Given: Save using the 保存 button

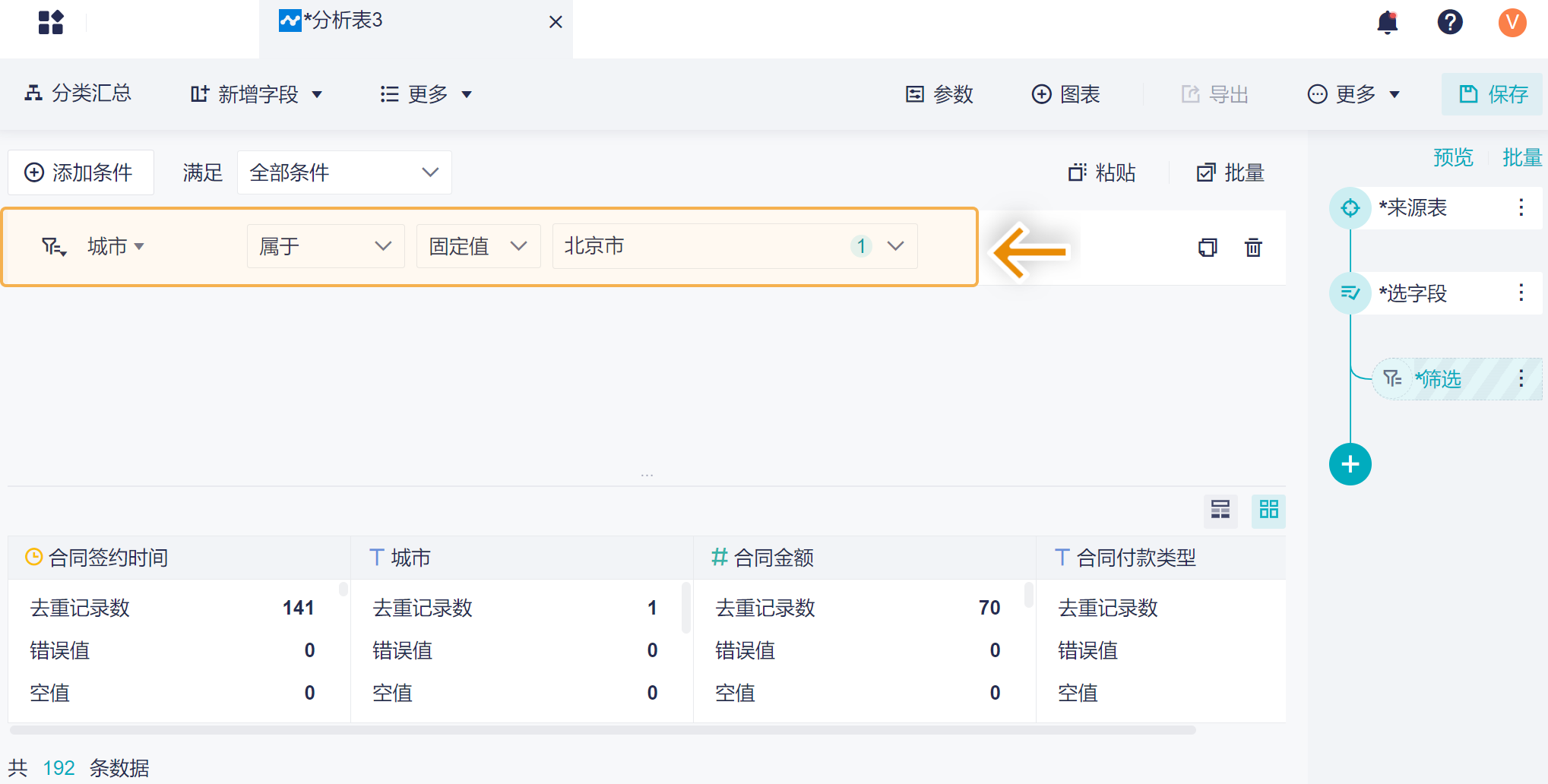Looking at the screenshot, I should (1493, 94).
